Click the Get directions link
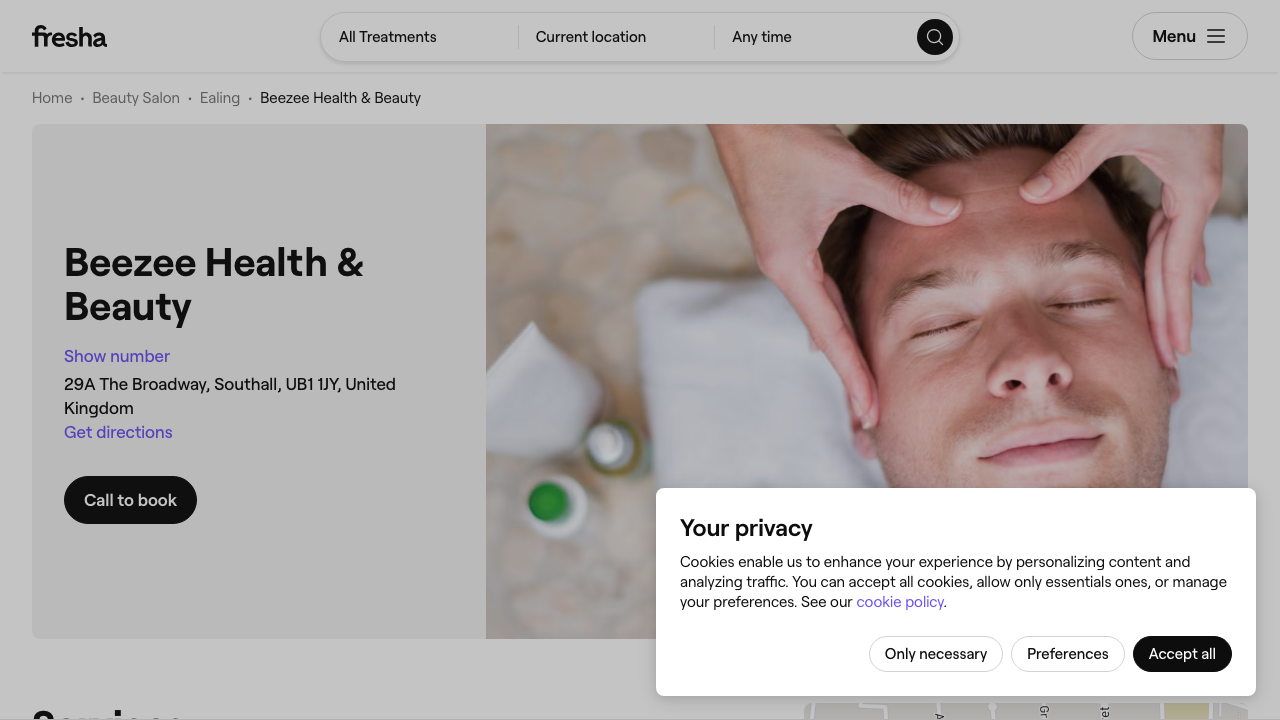 pos(118,432)
